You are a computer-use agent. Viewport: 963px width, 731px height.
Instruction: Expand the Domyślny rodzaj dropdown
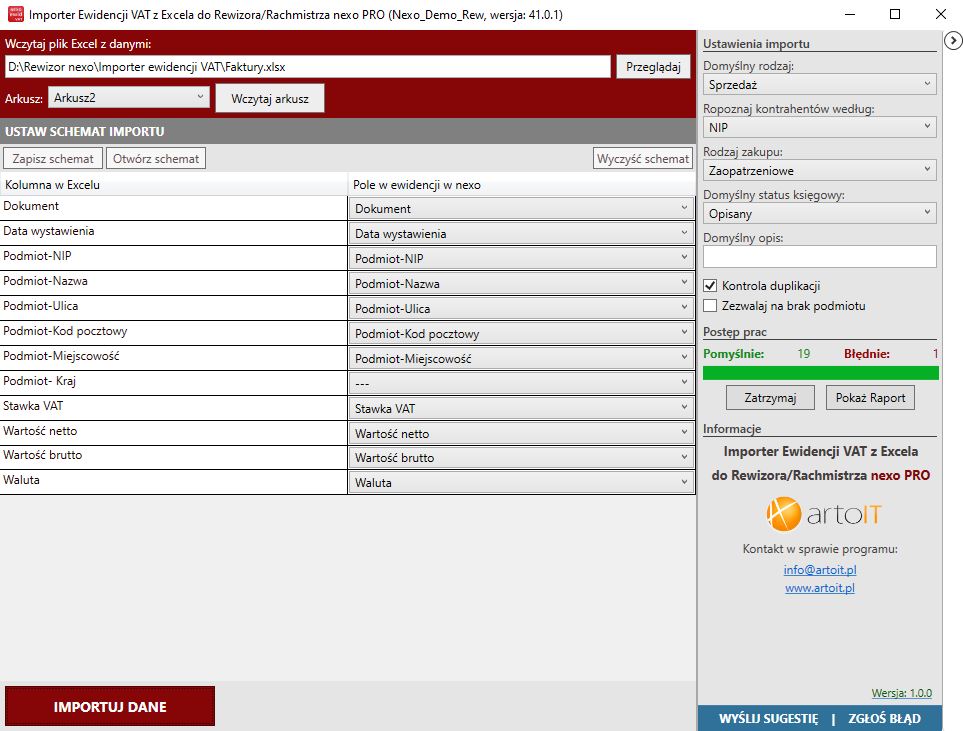pyautogui.click(x=819, y=85)
